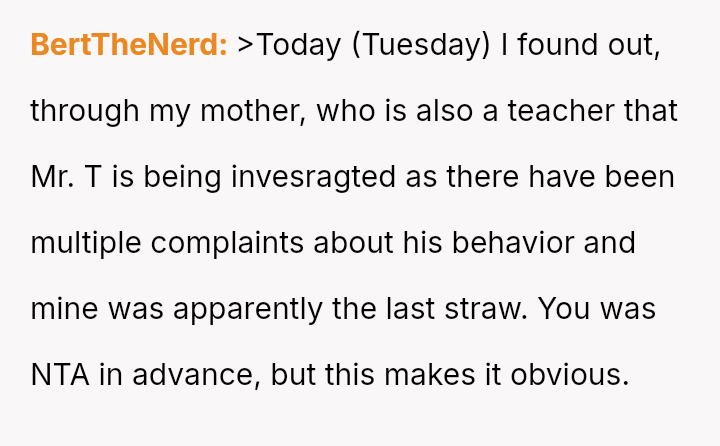This screenshot has width=720, height=446.
Task: Click the misspelled word "invesragted"
Action: pyautogui.click(x=317, y=177)
